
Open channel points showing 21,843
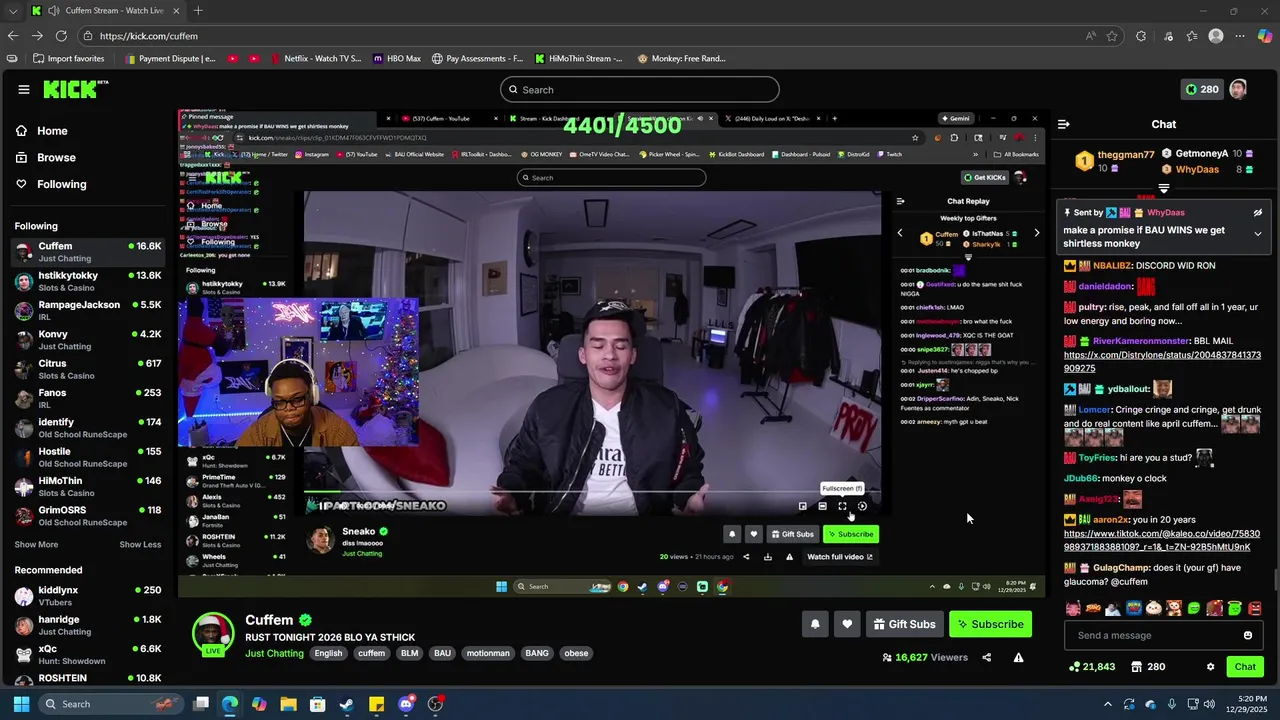1091,667
